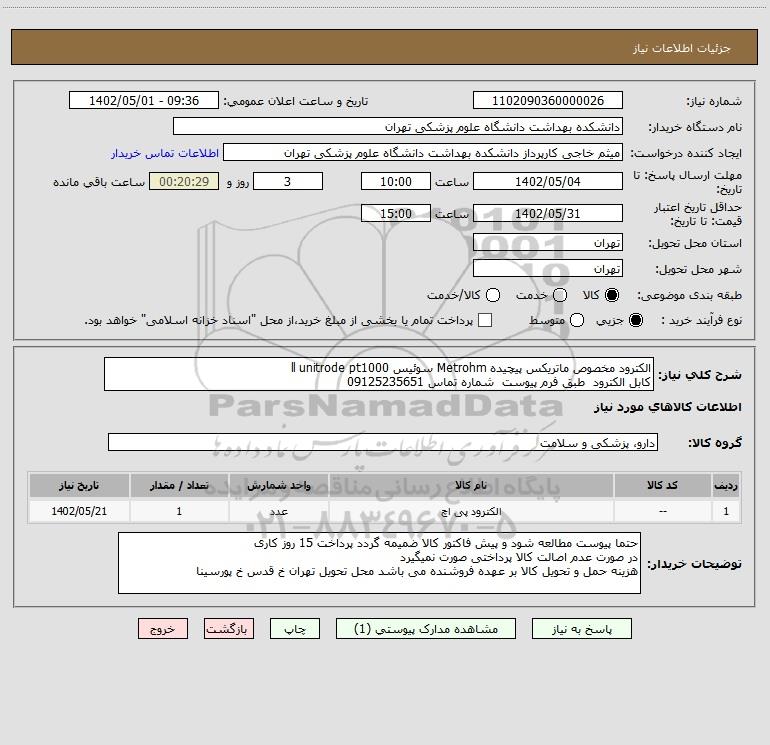The height and width of the screenshot is (745, 770).
Task: Click the validity time field 15:00
Action: (x=396, y=213)
